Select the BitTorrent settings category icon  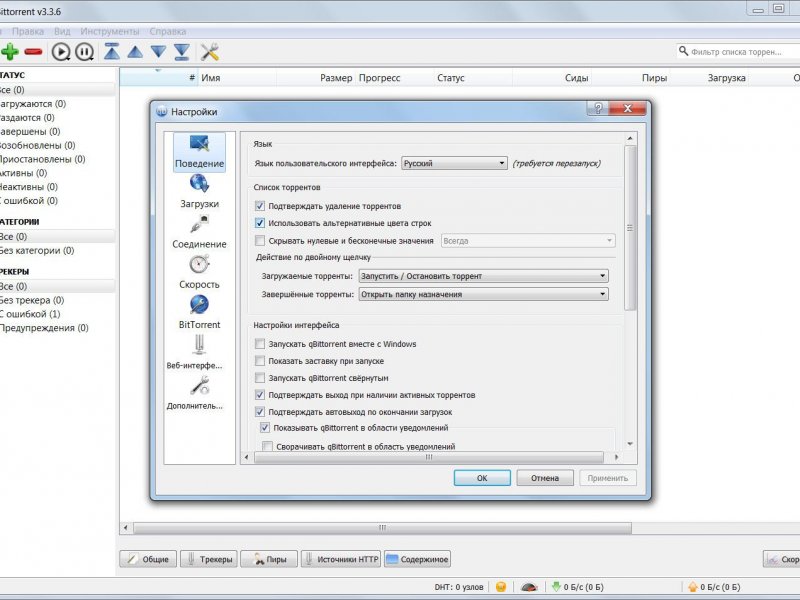[x=199, y=313]
